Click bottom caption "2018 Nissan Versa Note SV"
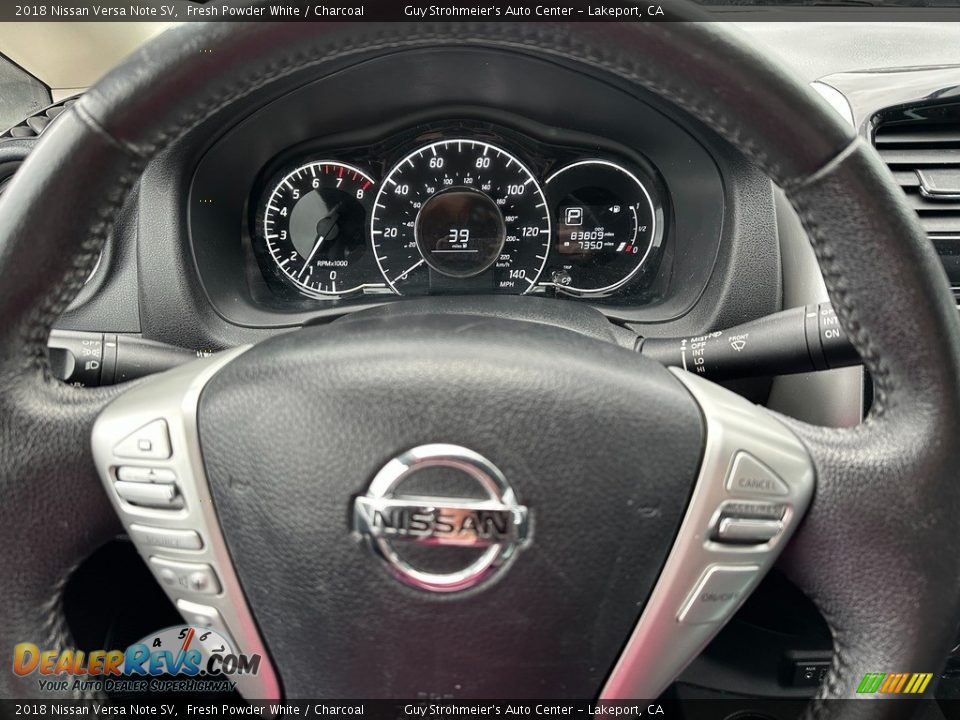The width and height of the screenshot is (960, 720). pos(96,710)
